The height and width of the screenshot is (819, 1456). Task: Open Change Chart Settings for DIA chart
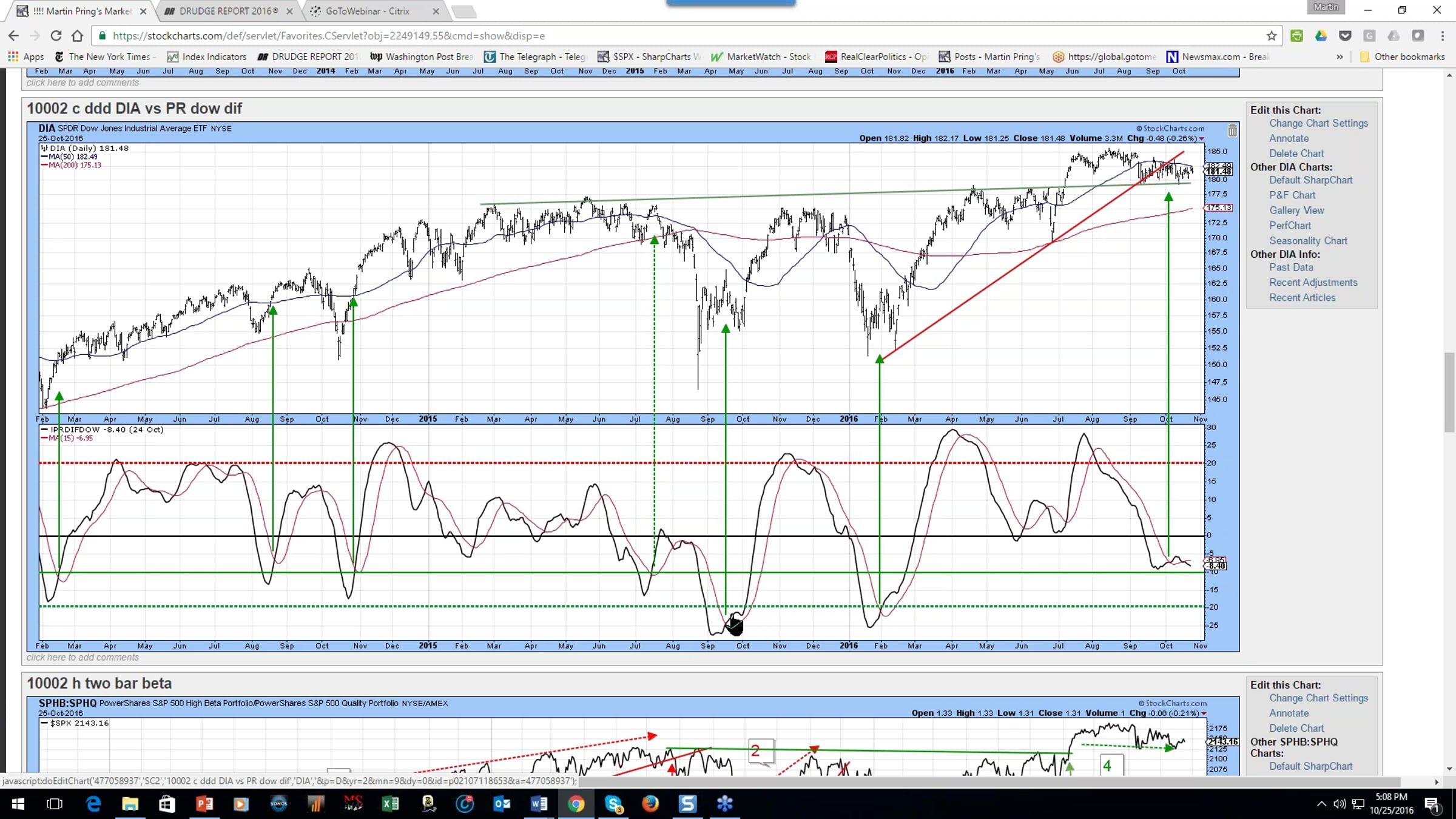click(x=1318, y=123)
